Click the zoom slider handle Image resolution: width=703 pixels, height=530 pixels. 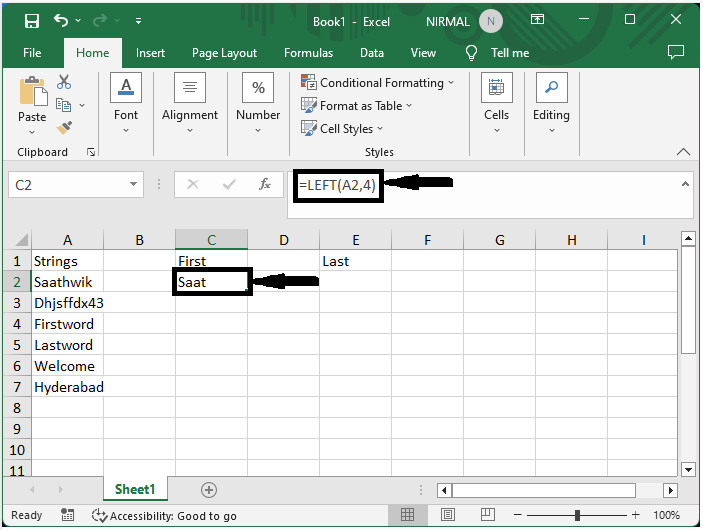[x=577, y=515]
